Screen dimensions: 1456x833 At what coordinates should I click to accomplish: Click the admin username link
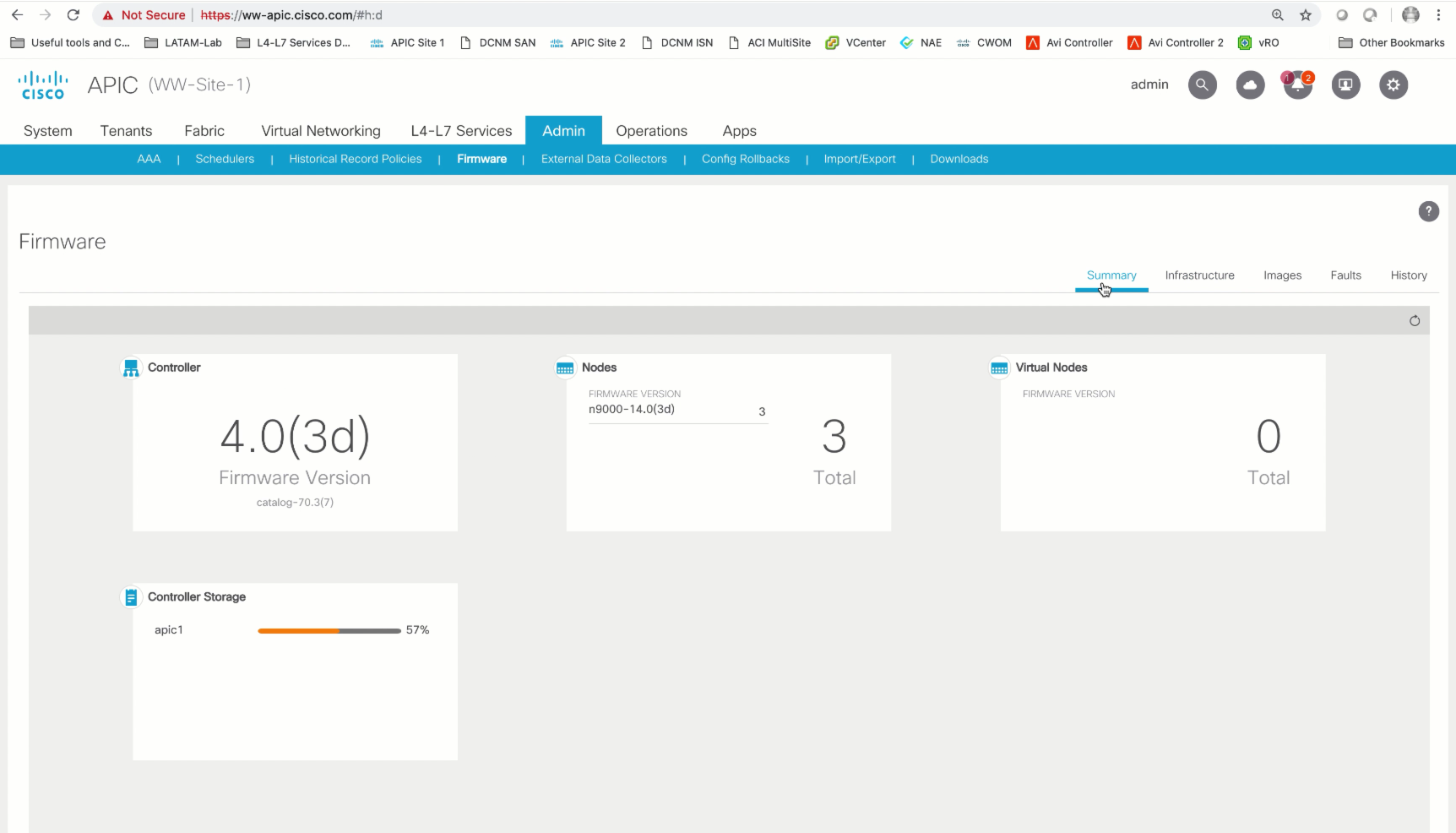pyautogui.click(x=1149, y=84)
